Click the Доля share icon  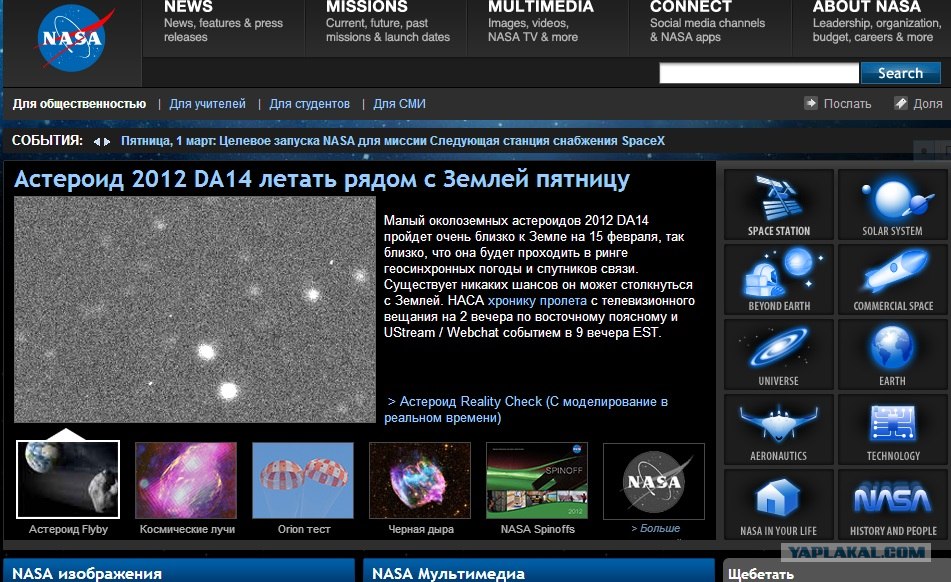pos(901,103)
